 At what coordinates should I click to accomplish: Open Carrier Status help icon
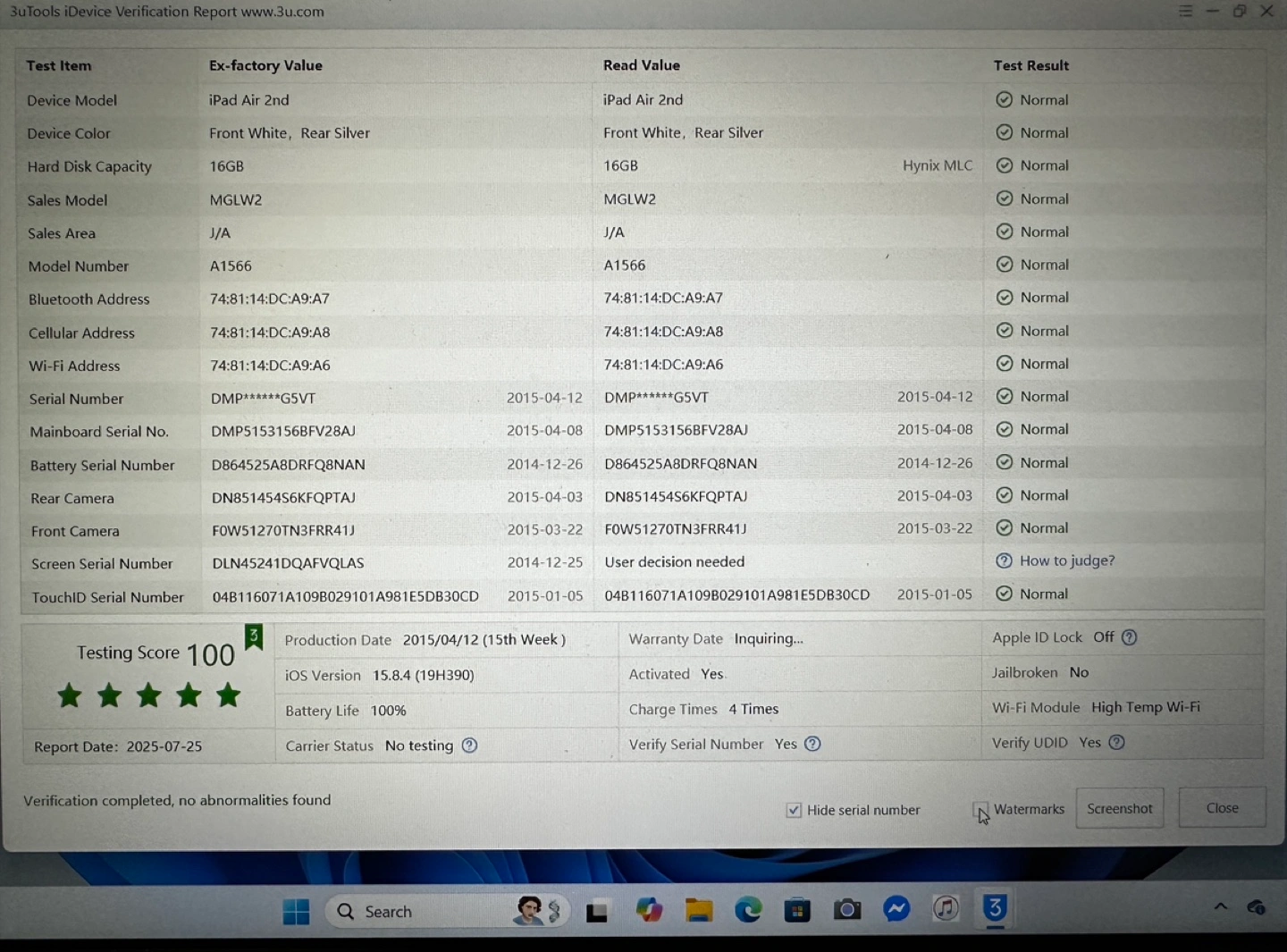click(469, 745)
